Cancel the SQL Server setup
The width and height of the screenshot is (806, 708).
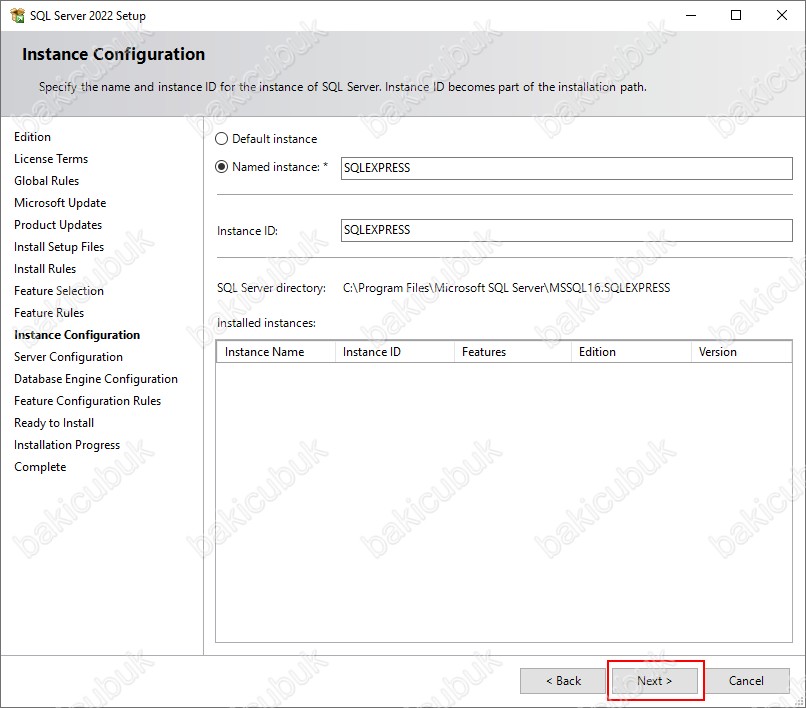coord(746,681)
